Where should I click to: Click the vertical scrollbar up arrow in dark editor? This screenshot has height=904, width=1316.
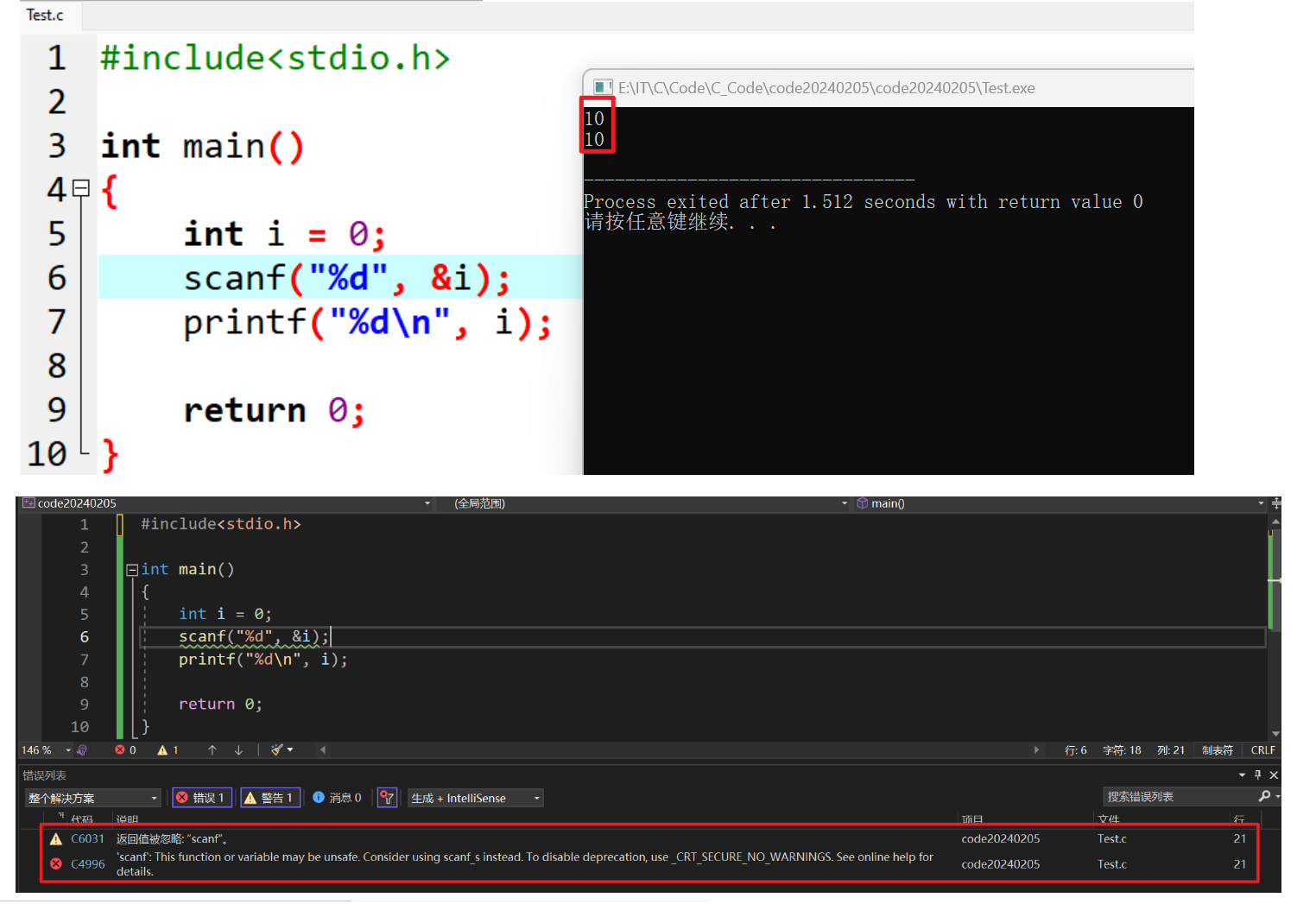[1275, 522]
